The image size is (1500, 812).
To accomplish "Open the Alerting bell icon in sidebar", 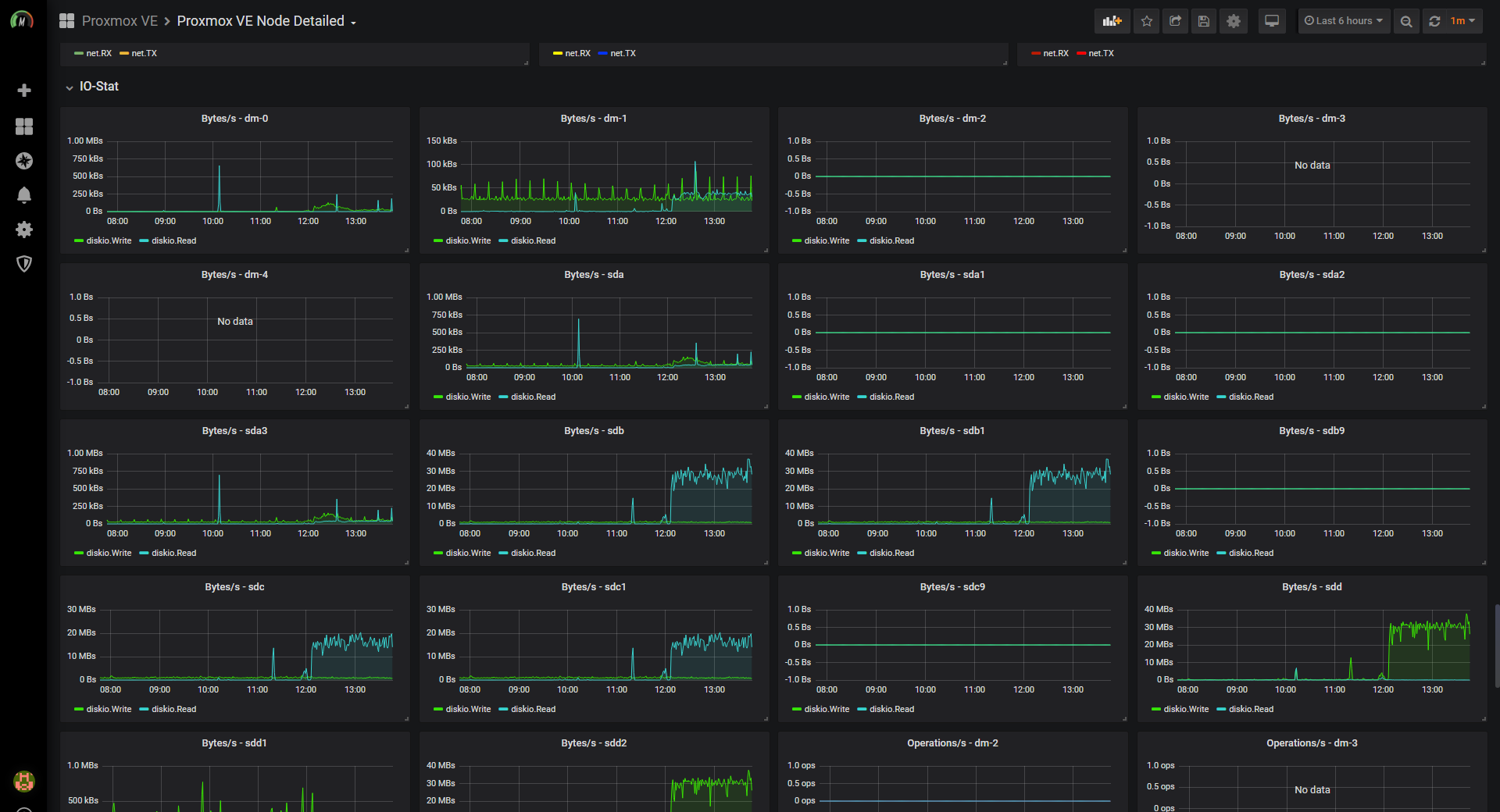I will point(24,195).
